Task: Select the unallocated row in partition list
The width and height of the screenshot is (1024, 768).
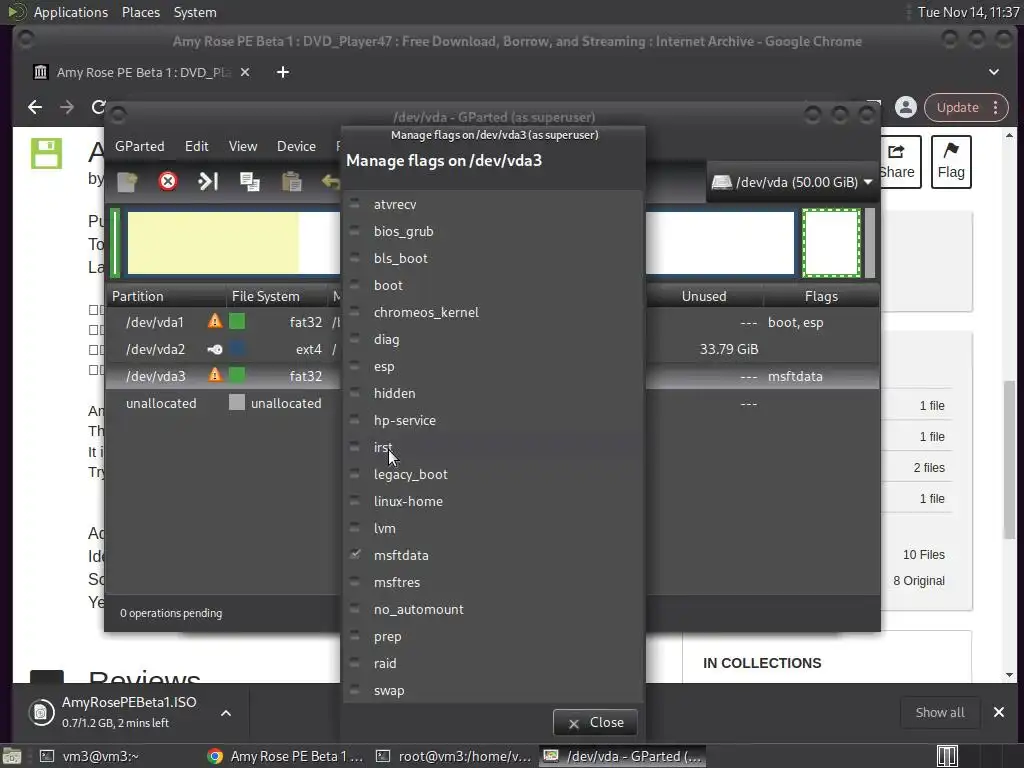Action: (x=223, y=403)
